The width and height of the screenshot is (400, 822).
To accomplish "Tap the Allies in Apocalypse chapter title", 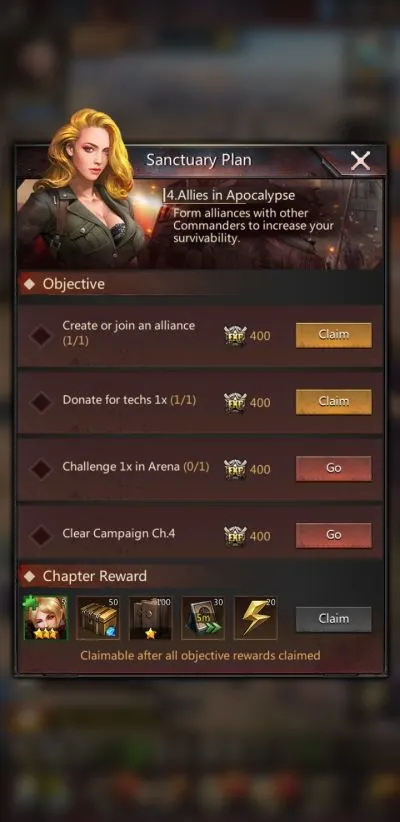I will point(229,196).
